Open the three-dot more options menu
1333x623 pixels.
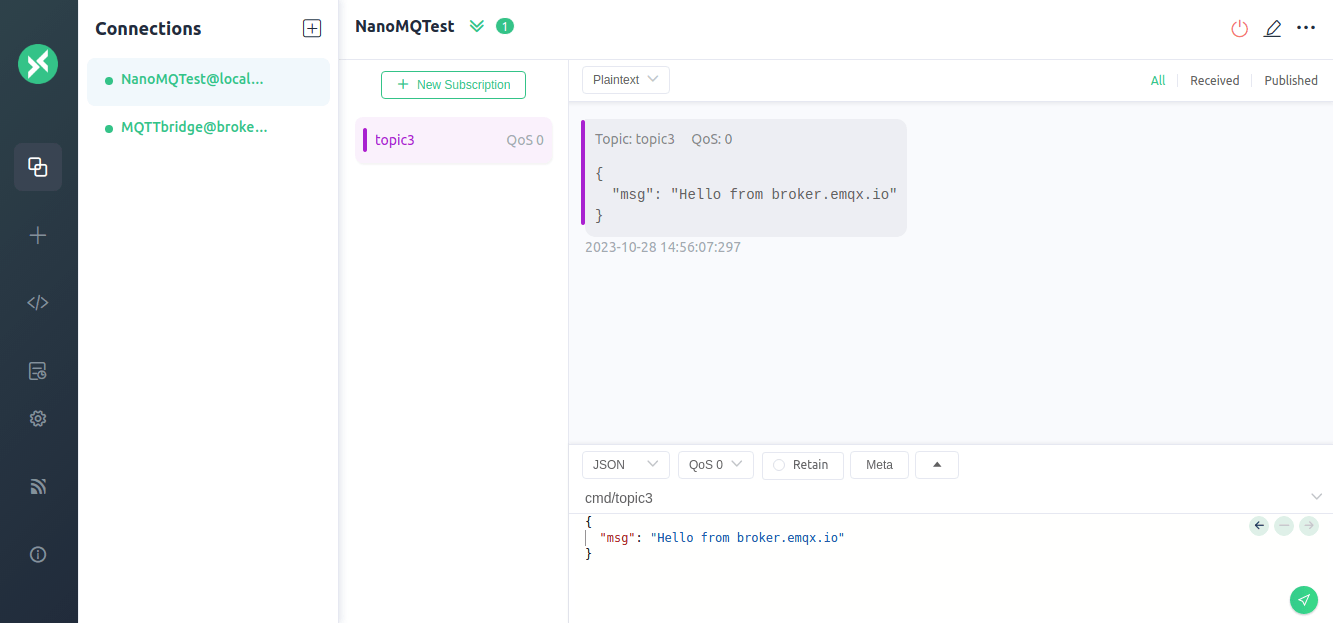tap(1305, 28)
